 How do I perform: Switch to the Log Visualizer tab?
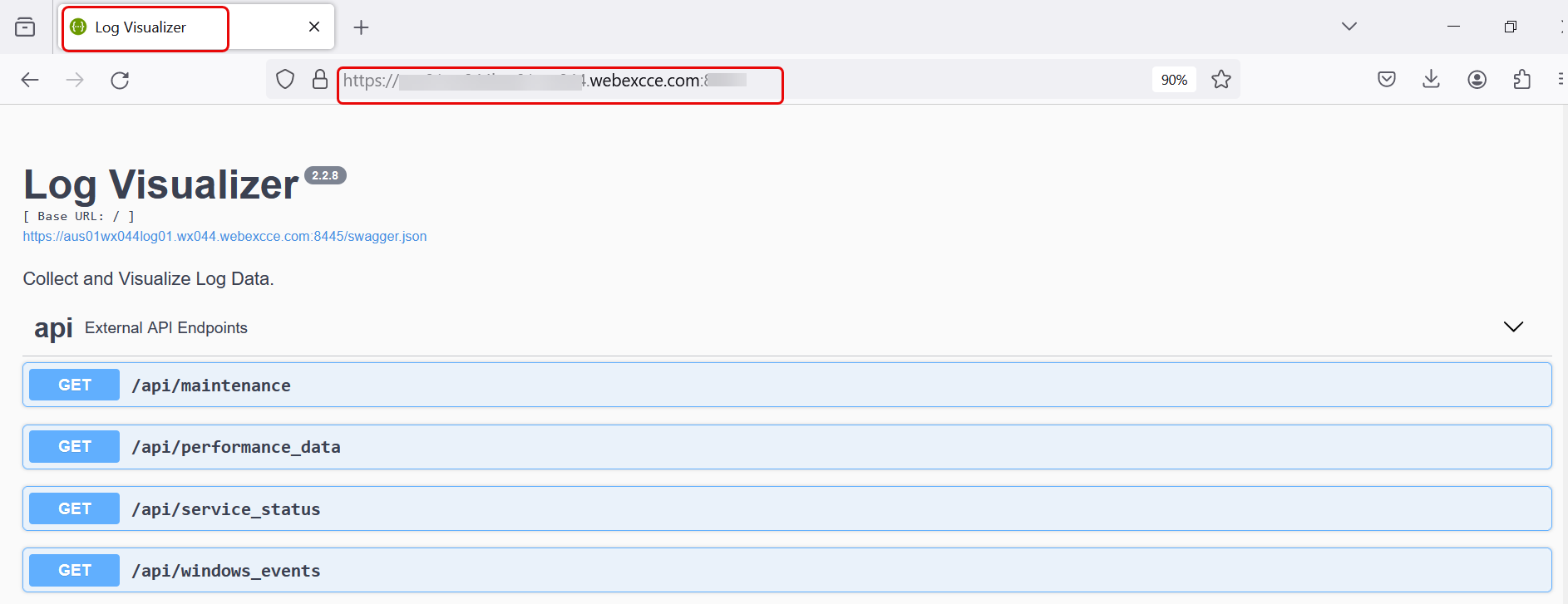198,27
